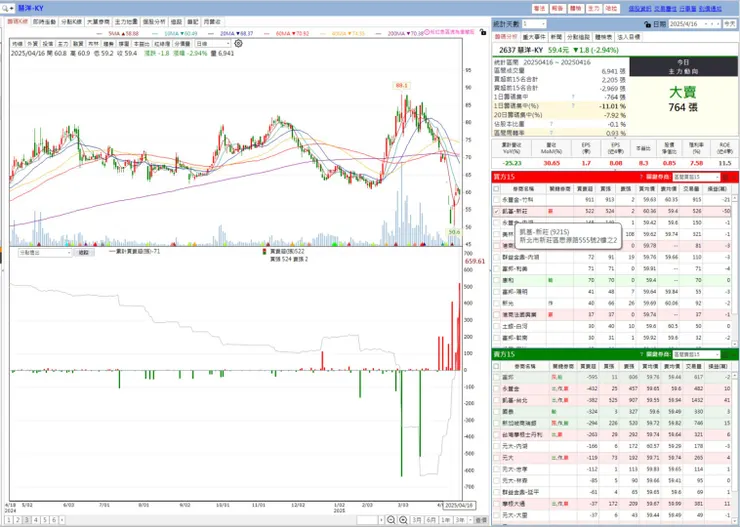This screenshot has width=740, height=527.
Task: Click the help question mark in 買方15 header
Action: 641,177
